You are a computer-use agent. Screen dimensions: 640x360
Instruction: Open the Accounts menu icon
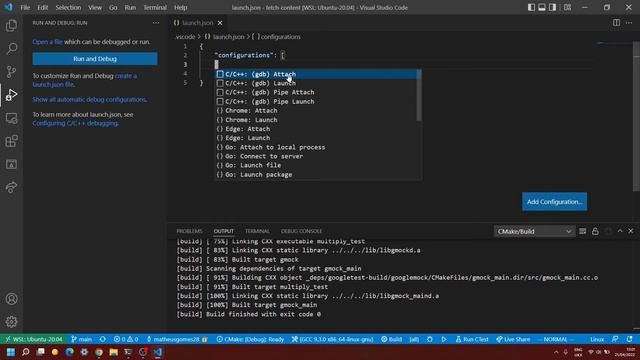(x=11, y=299)
